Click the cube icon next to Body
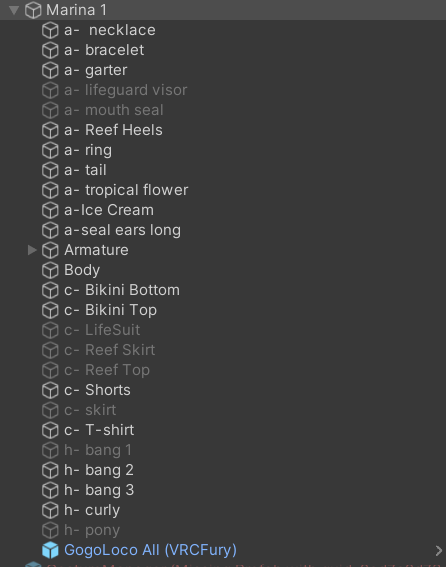Screen dimensions: 446x567 point(50,270)
